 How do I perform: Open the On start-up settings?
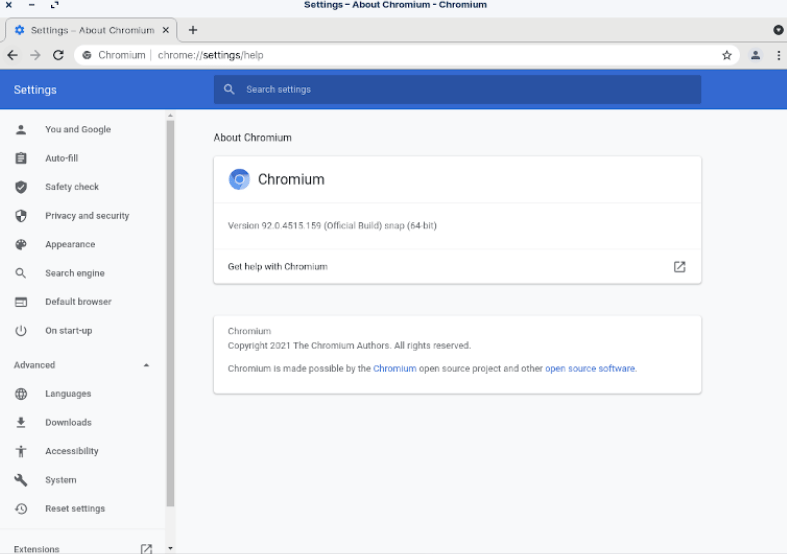pos(68,331)
